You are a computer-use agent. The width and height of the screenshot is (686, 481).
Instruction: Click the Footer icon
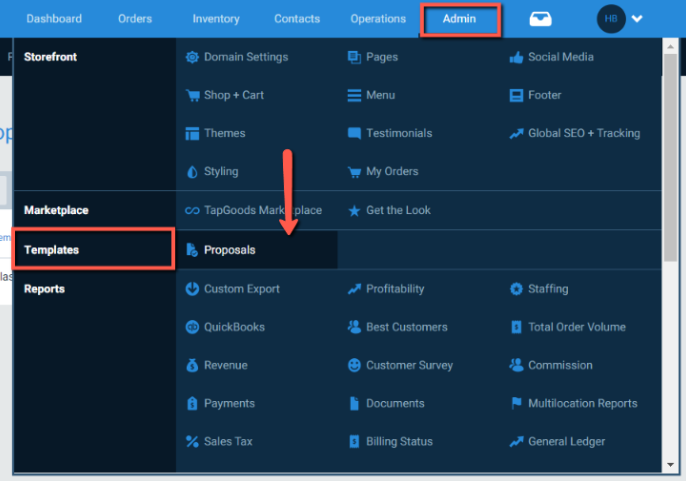point(516,95)
